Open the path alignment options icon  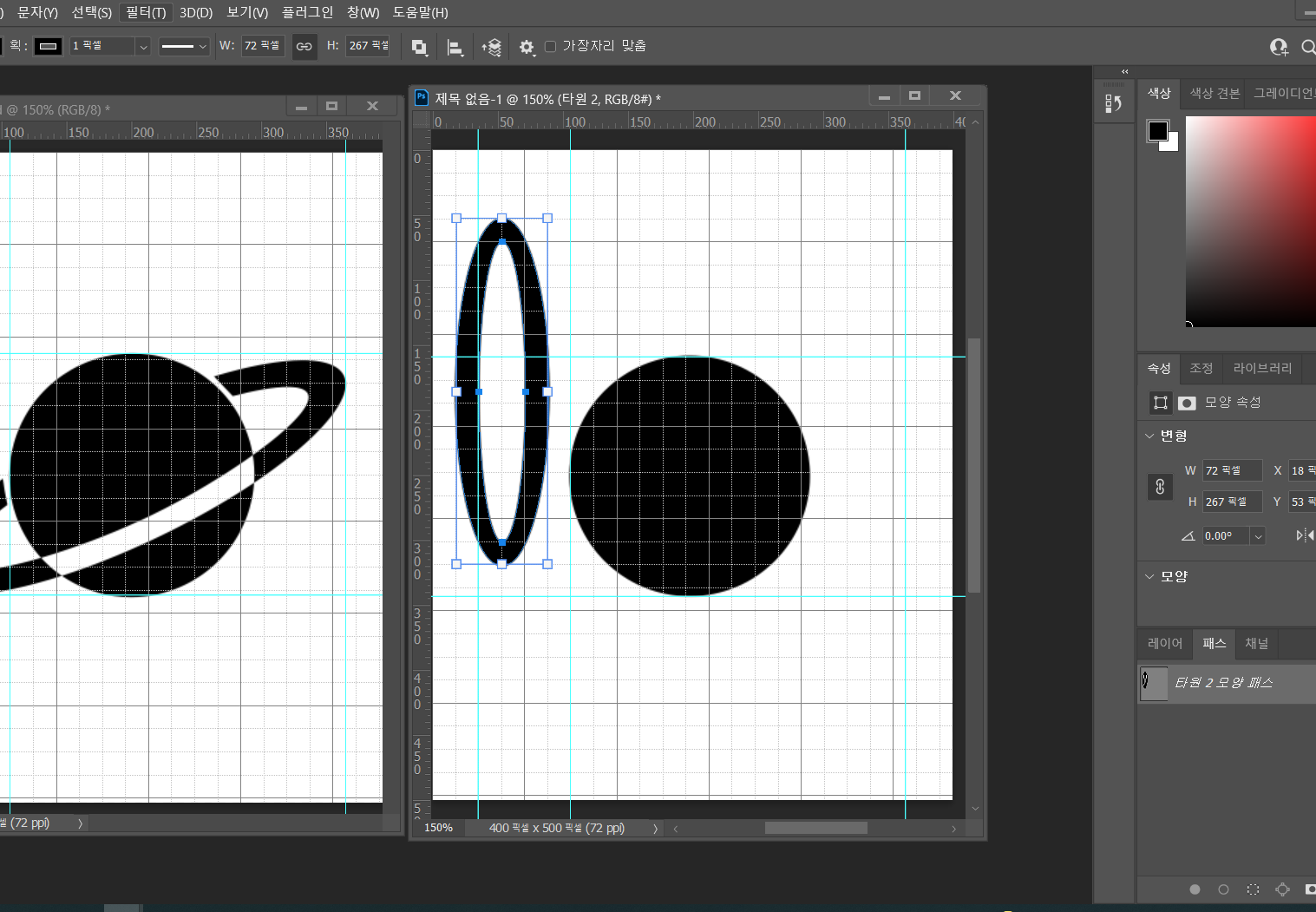[x=455, y=47]
